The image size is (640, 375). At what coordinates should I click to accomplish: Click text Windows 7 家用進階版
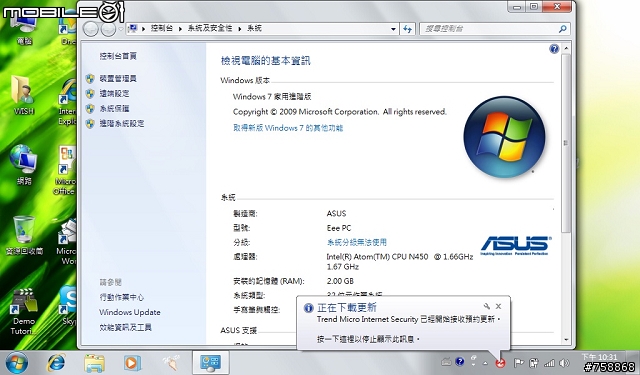272,97
